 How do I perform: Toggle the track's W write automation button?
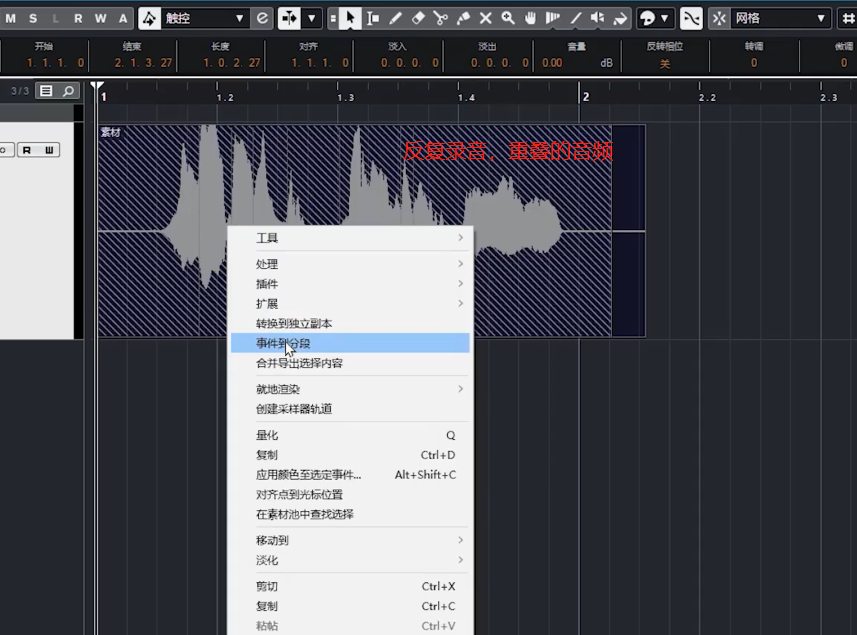[49, 150]
